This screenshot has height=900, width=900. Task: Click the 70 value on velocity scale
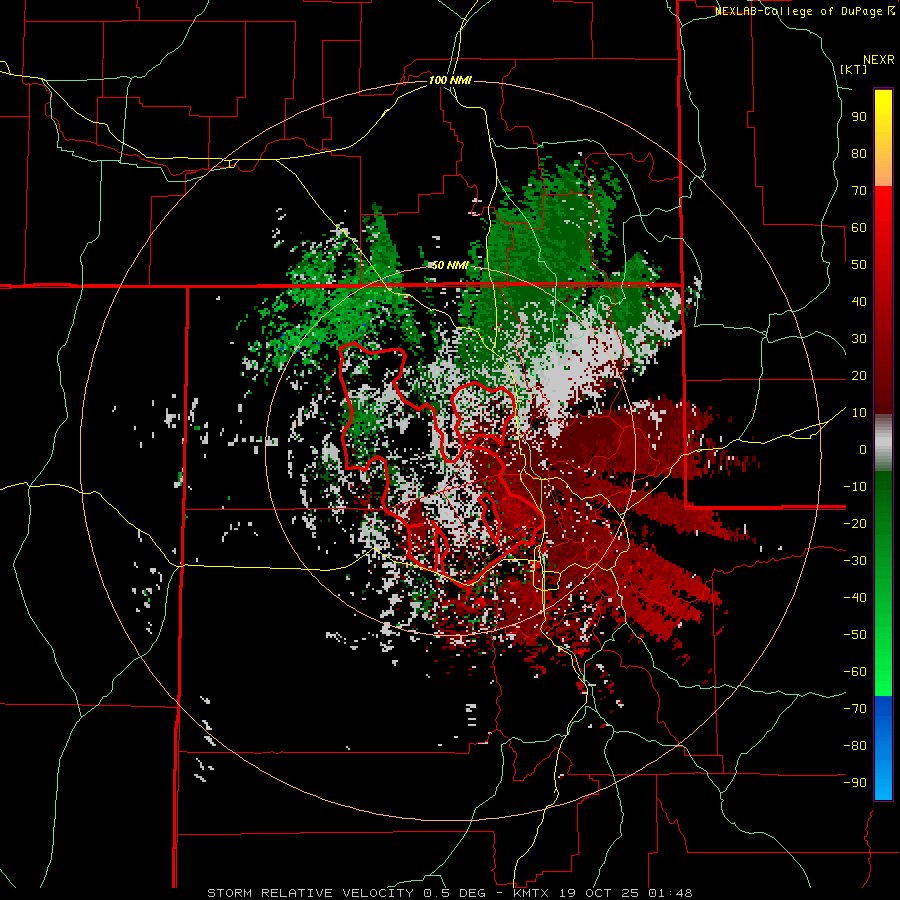pyautogui.click(x=859, y=191)
